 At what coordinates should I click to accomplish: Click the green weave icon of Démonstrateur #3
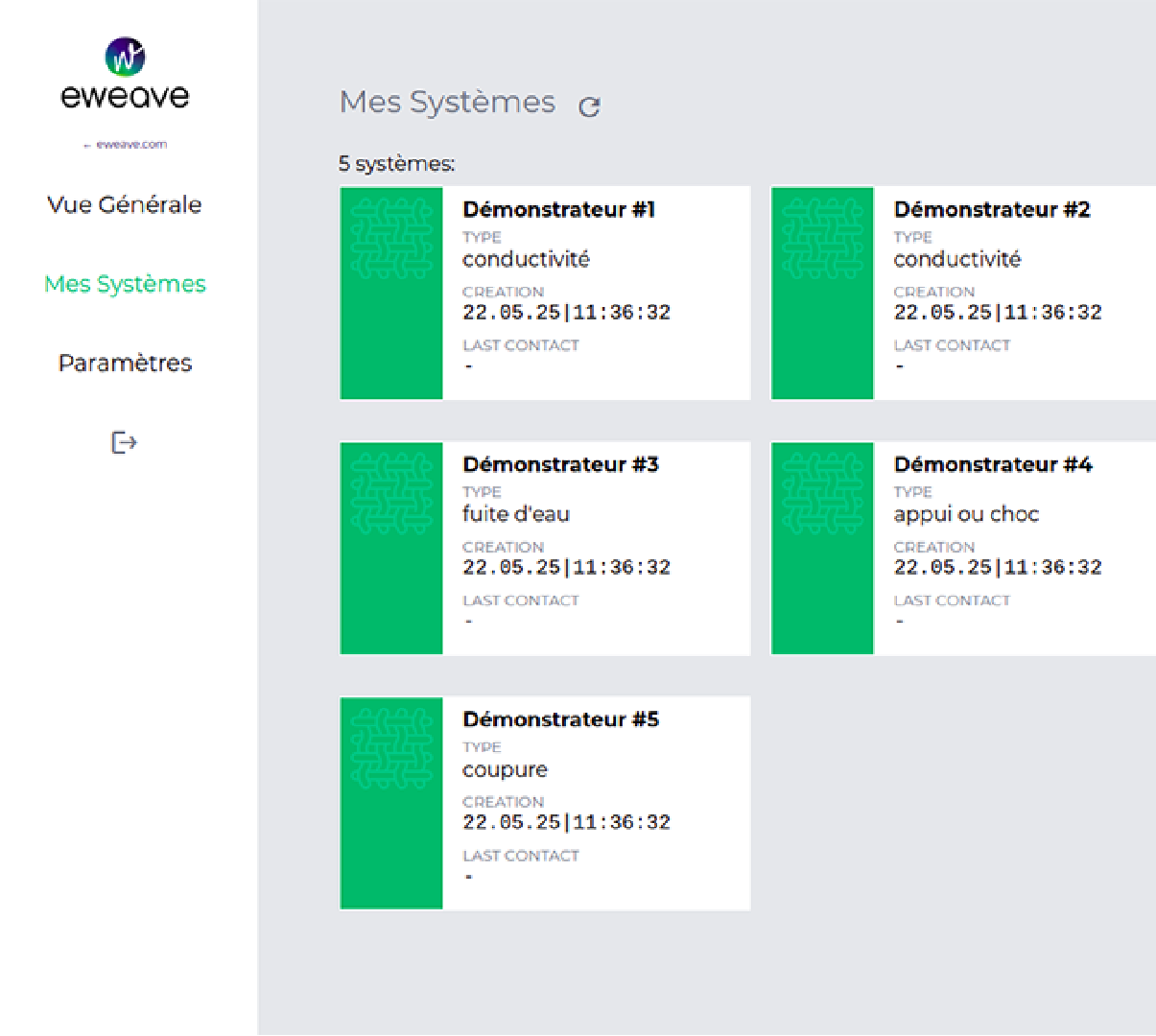pyautogui.click(x=391, y=494)
